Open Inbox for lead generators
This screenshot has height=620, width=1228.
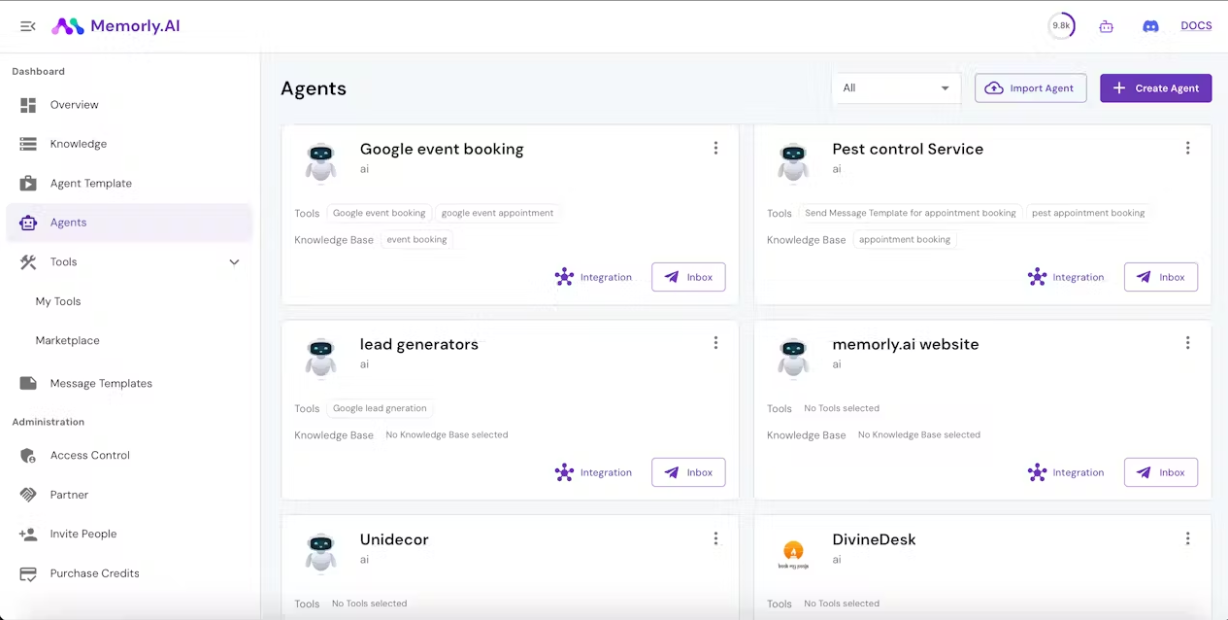coord(688,472)
